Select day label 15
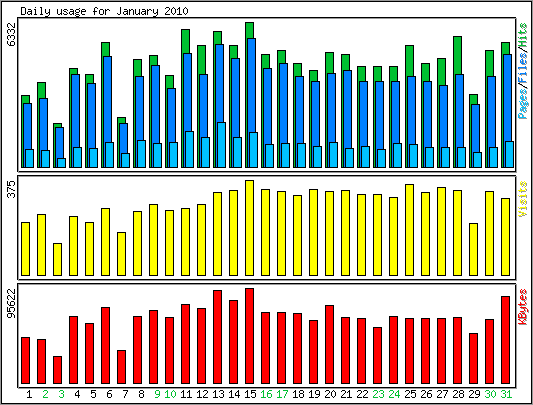The width and height of the screenshot is (533, 405). (250, 394)
